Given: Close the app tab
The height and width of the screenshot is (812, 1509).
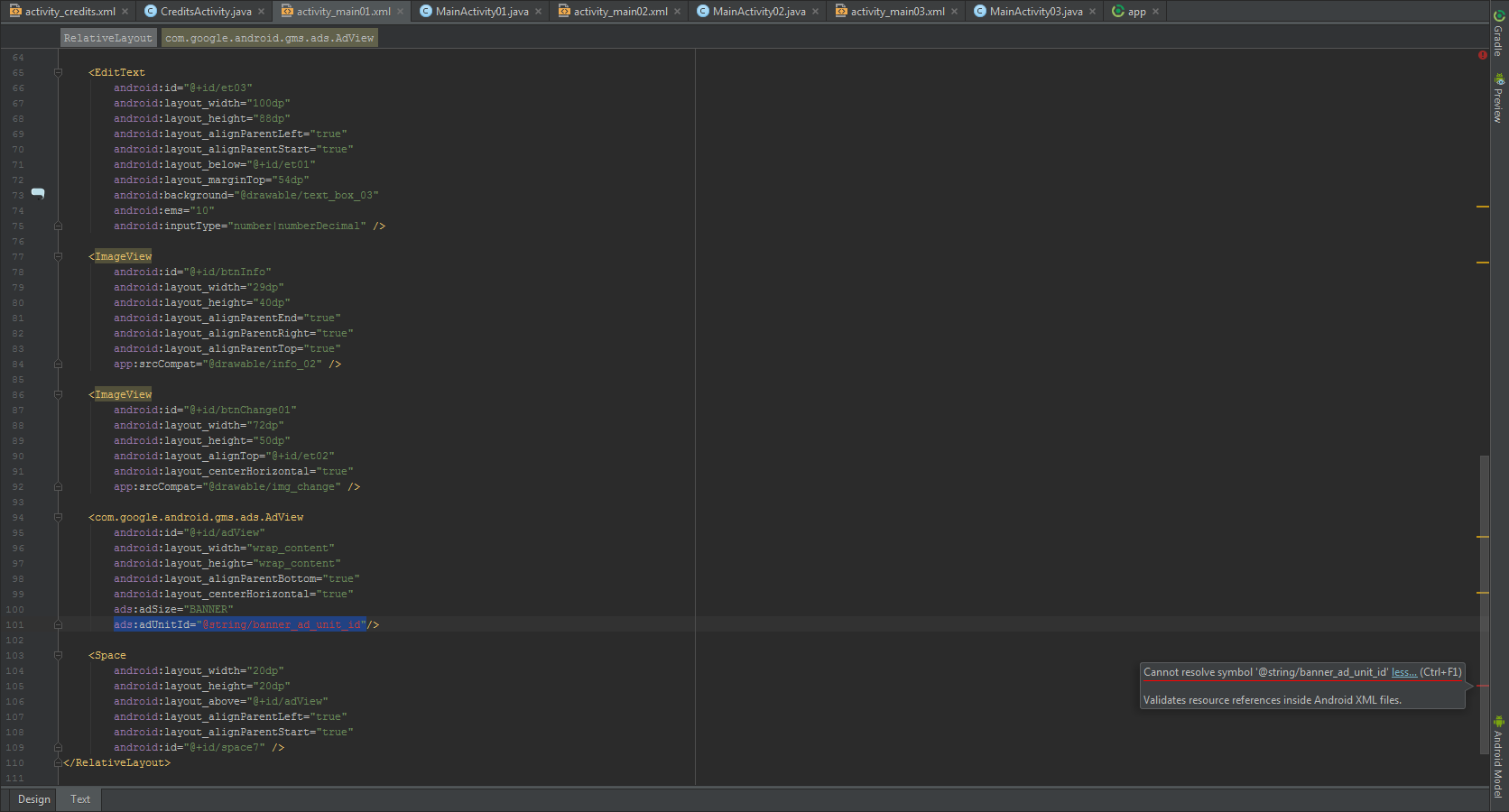Looking at the screenshot, I should coord(1155,12).
